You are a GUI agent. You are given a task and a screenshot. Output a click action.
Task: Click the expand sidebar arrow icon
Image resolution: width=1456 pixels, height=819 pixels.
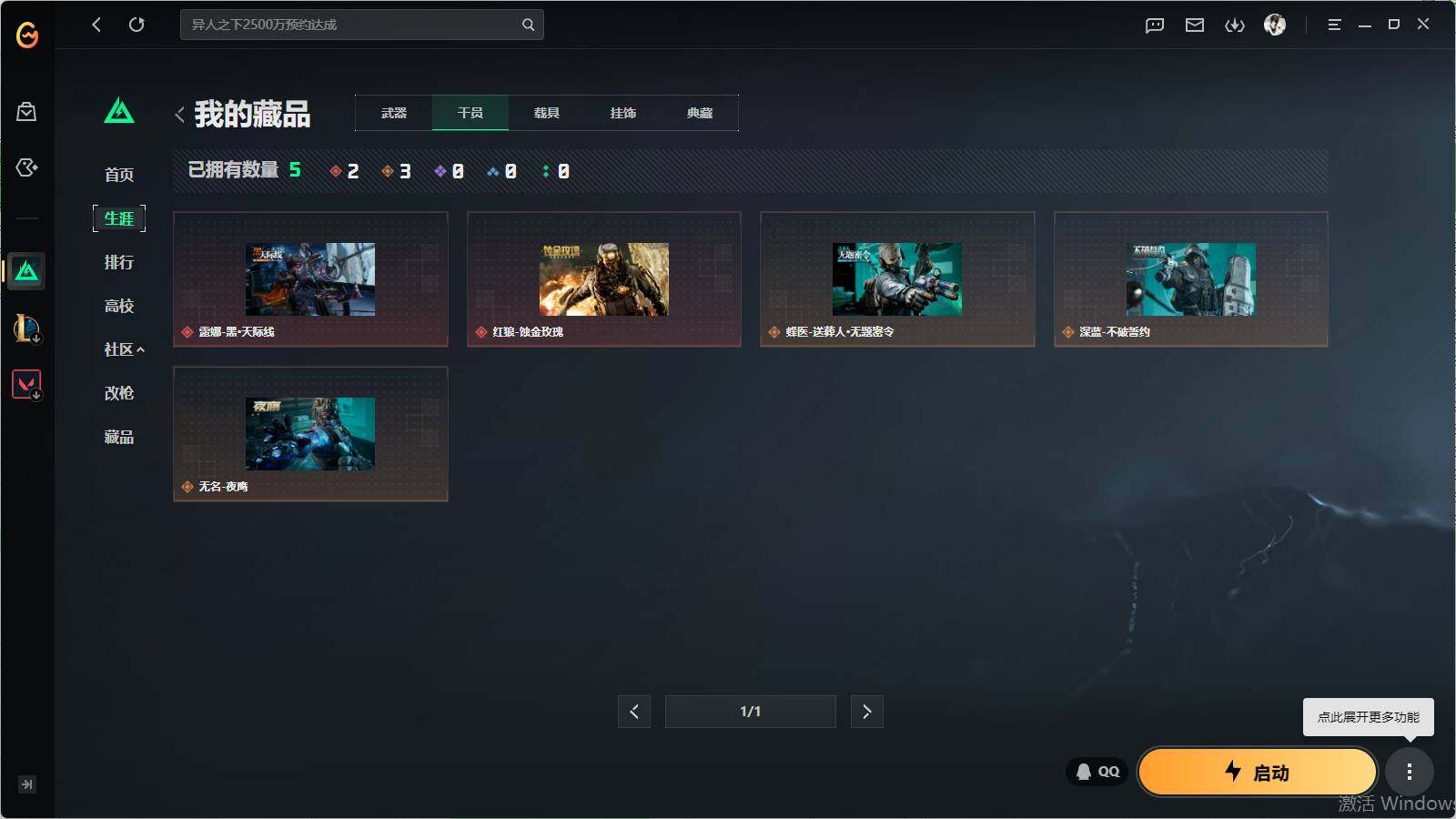pyautogui.click(x=27, y=784)
